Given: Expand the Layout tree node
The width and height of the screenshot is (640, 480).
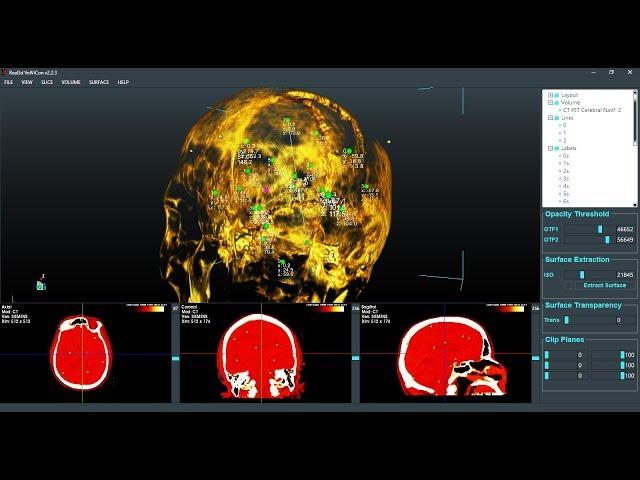Looking at the screenshot, I should coord(550,95).
